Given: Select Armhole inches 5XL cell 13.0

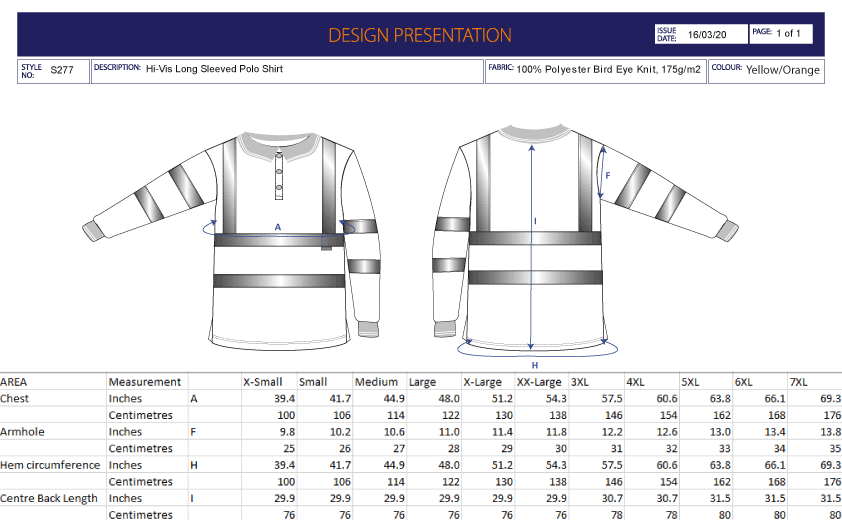Looking at the screenshot, I should [720, 432].
